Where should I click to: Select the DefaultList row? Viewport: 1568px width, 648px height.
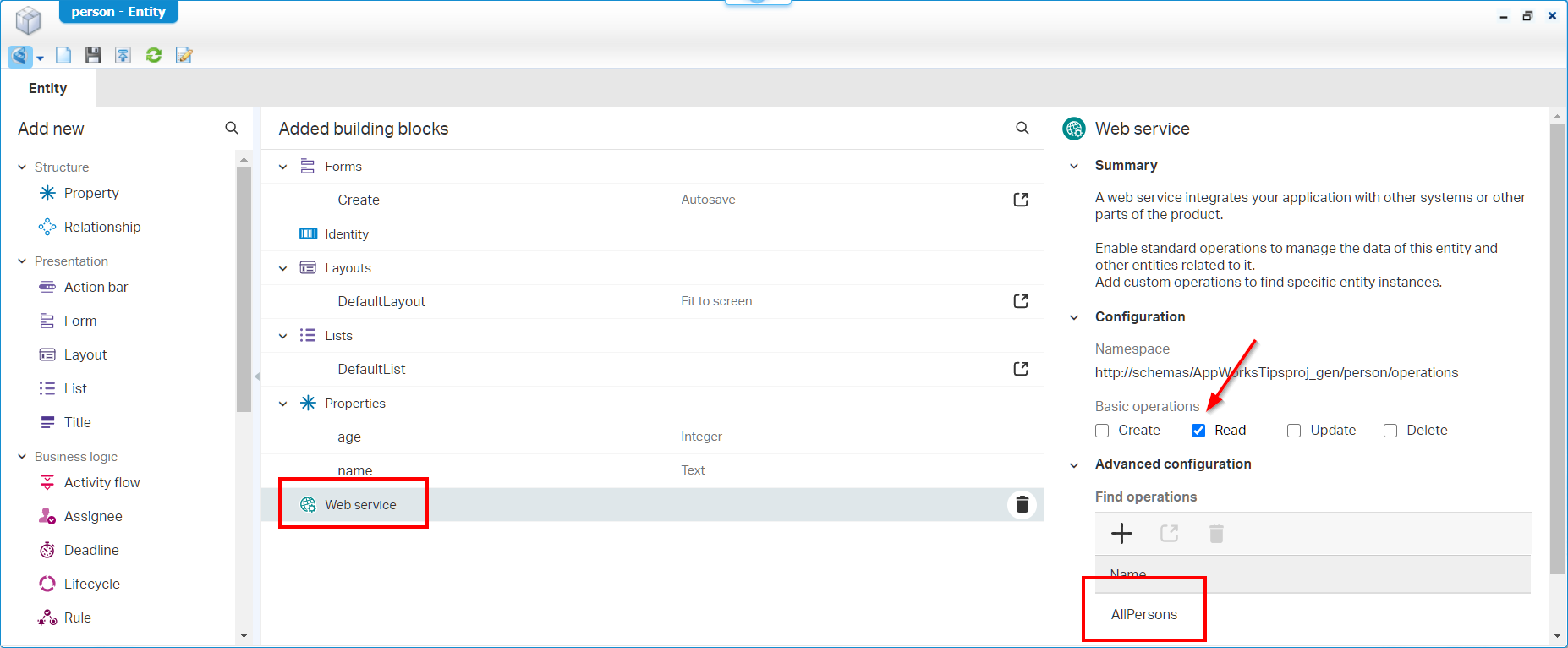pyautogui.click(x=652, y=369)
